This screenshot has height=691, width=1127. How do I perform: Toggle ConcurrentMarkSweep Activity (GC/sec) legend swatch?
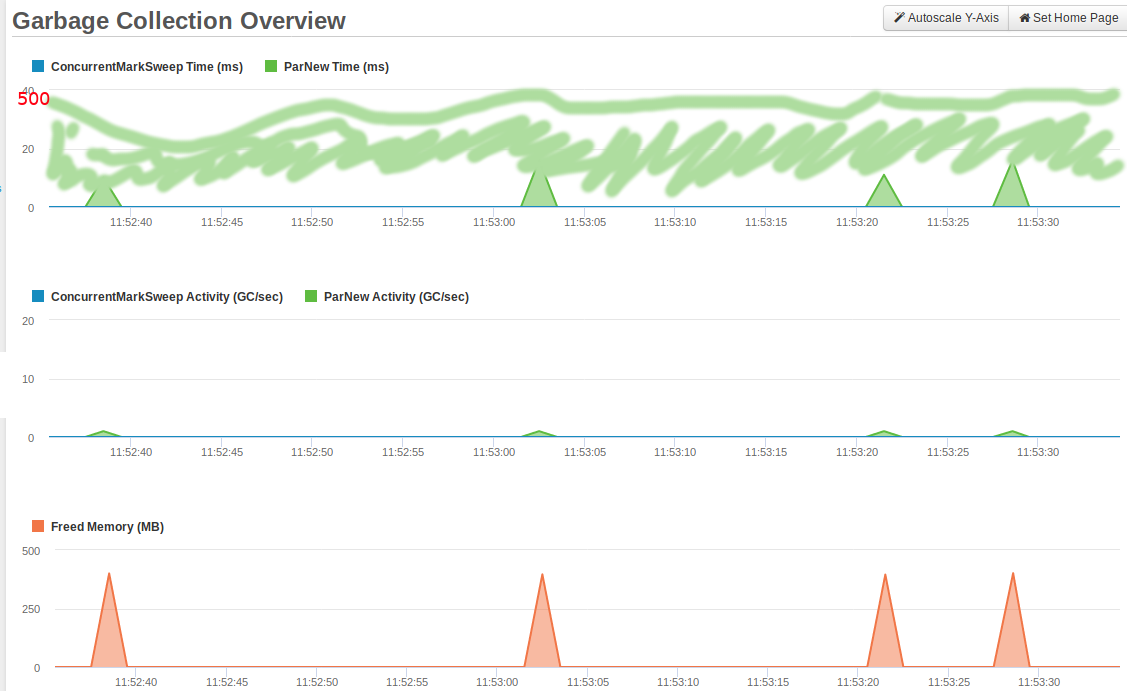38,296
